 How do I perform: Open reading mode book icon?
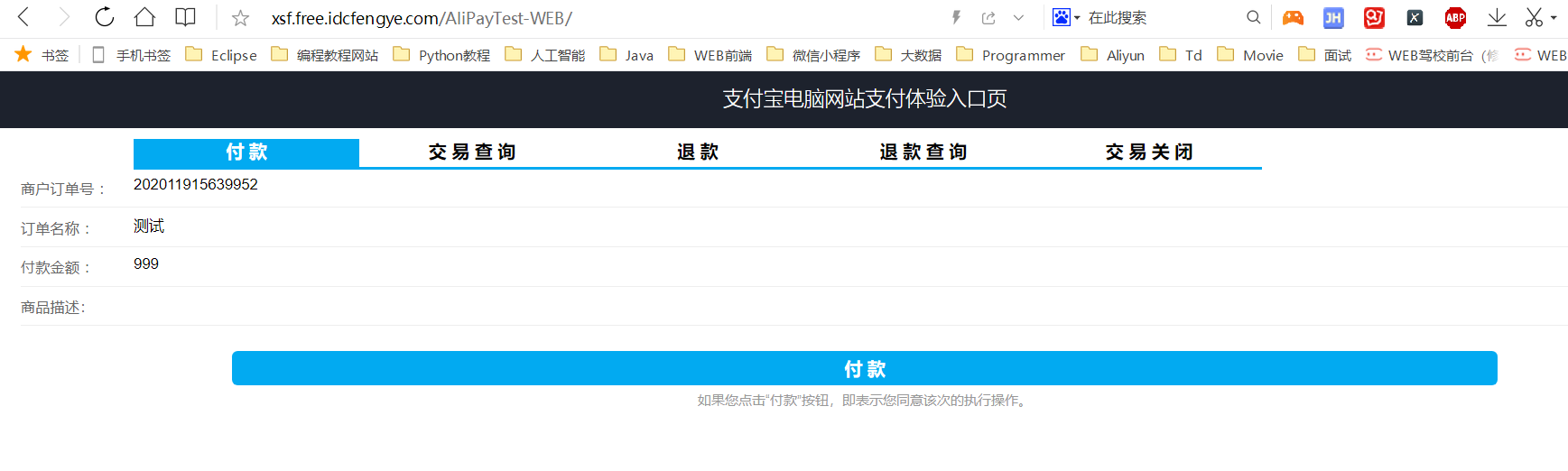pos(185,17)
